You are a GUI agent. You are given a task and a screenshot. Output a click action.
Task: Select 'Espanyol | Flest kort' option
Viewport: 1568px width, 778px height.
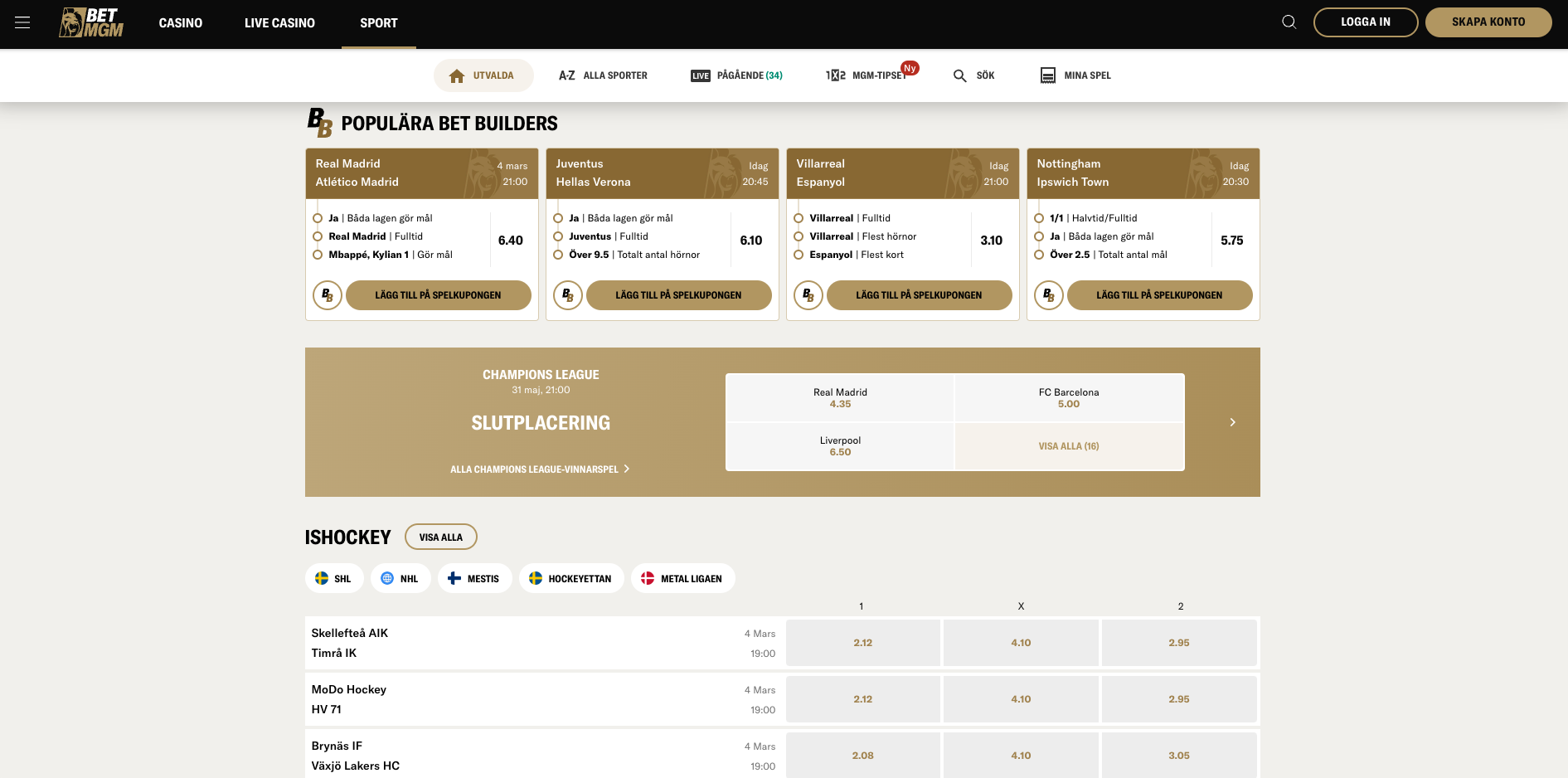pos(857,255)
